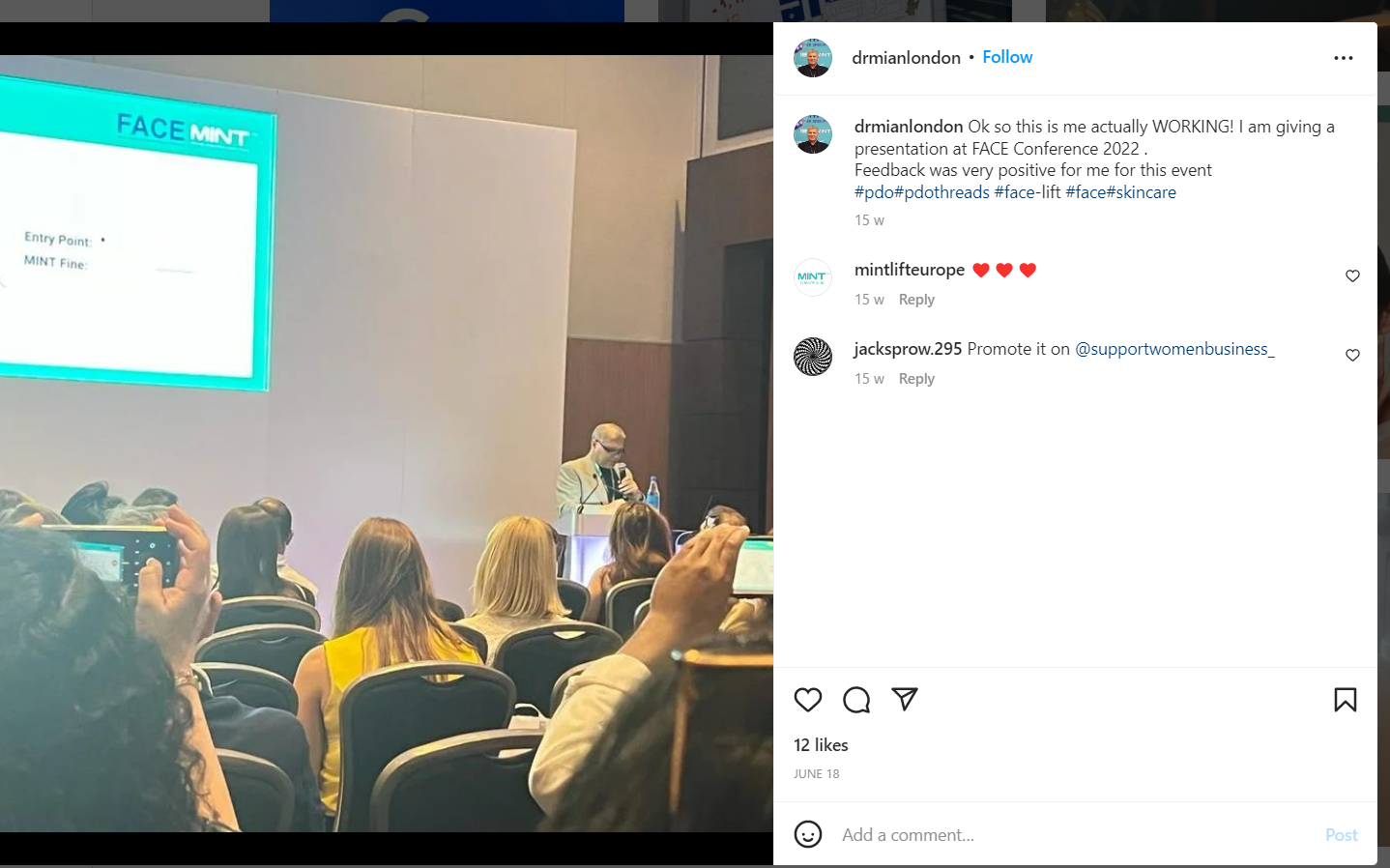Open drmianlondon profile picture in header
The height and width of the screenshot is (868, 1390).
pyautogui.click(x=813, y=58)
